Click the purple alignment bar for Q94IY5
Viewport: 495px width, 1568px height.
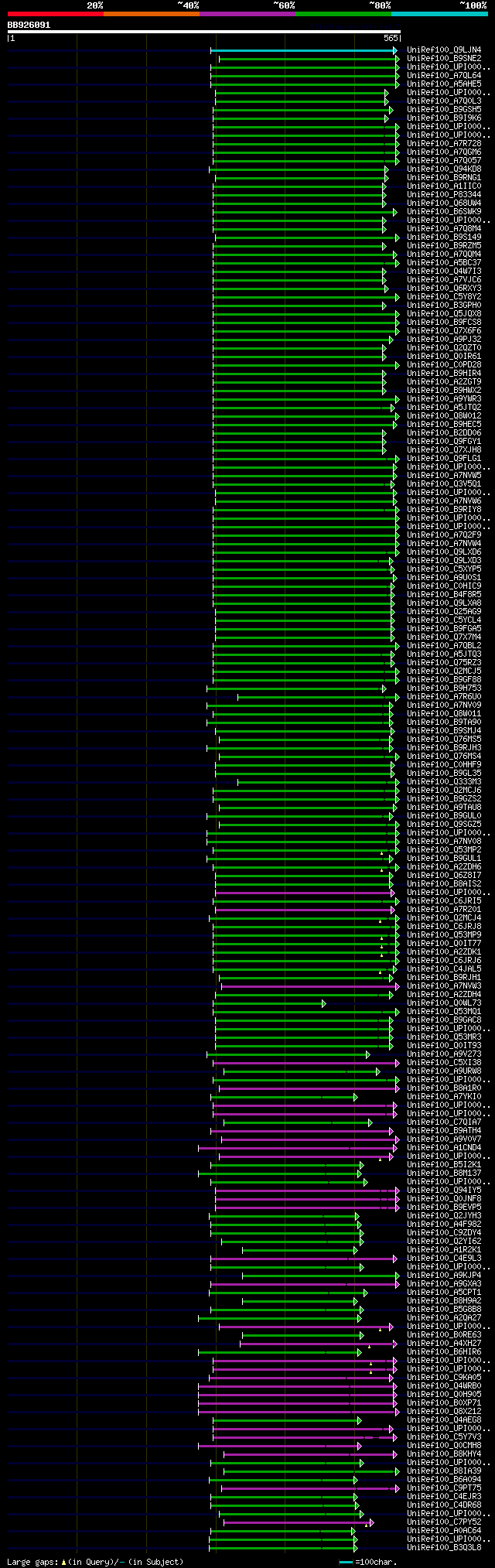[x=306, y=1191]
